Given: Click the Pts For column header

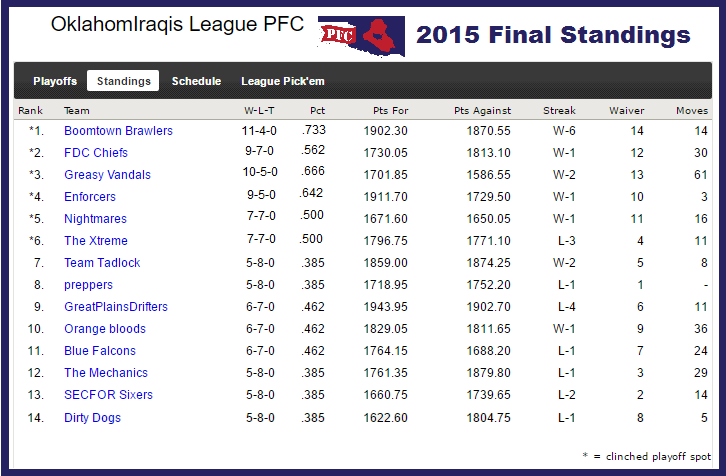Looking at the screenshot, I should pos(391,111).
